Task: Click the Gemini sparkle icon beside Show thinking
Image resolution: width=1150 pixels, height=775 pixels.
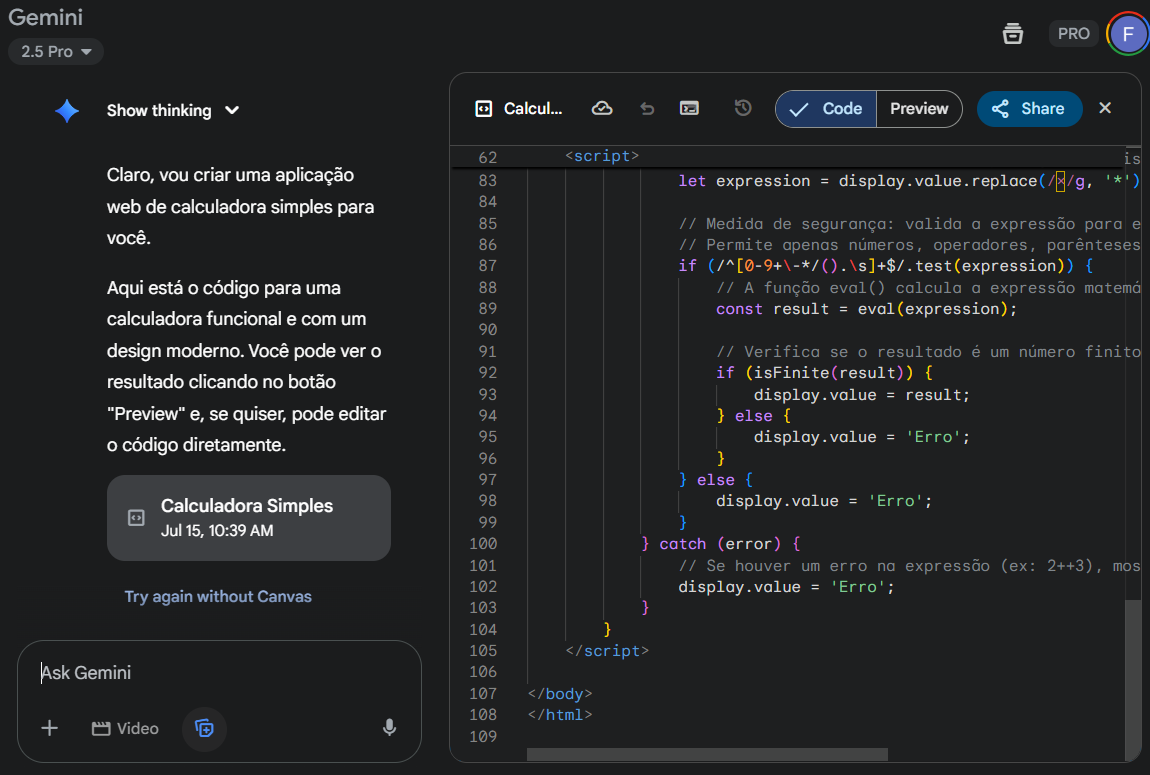Action: click(x=67, y=111)
